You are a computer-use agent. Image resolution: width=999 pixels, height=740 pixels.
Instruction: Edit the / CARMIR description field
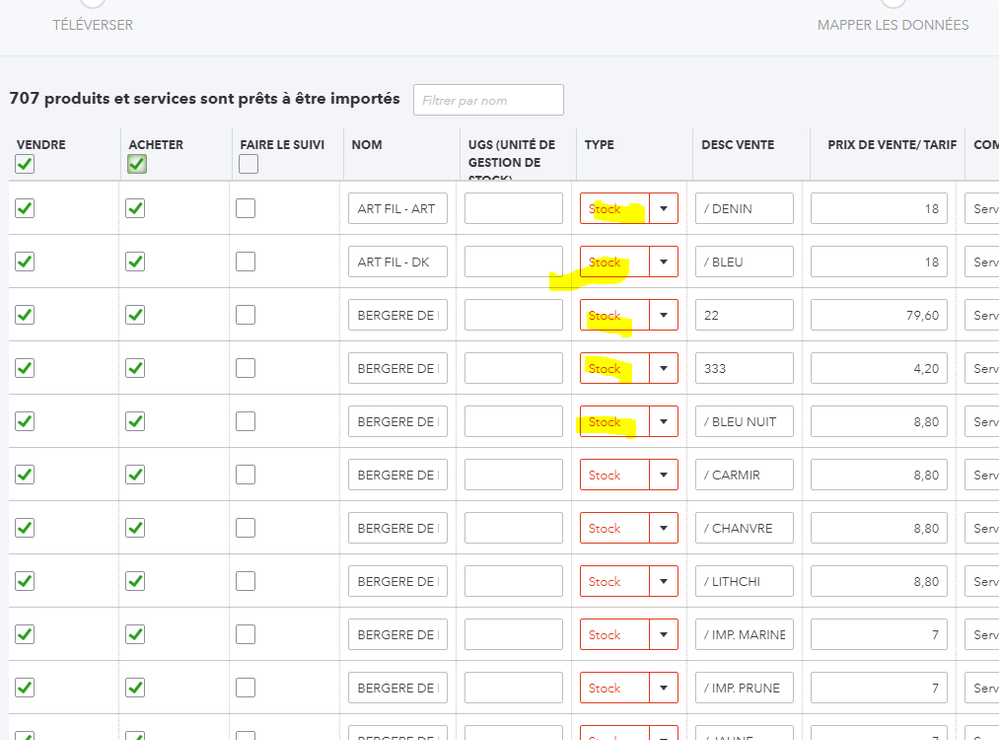point(744,475)
